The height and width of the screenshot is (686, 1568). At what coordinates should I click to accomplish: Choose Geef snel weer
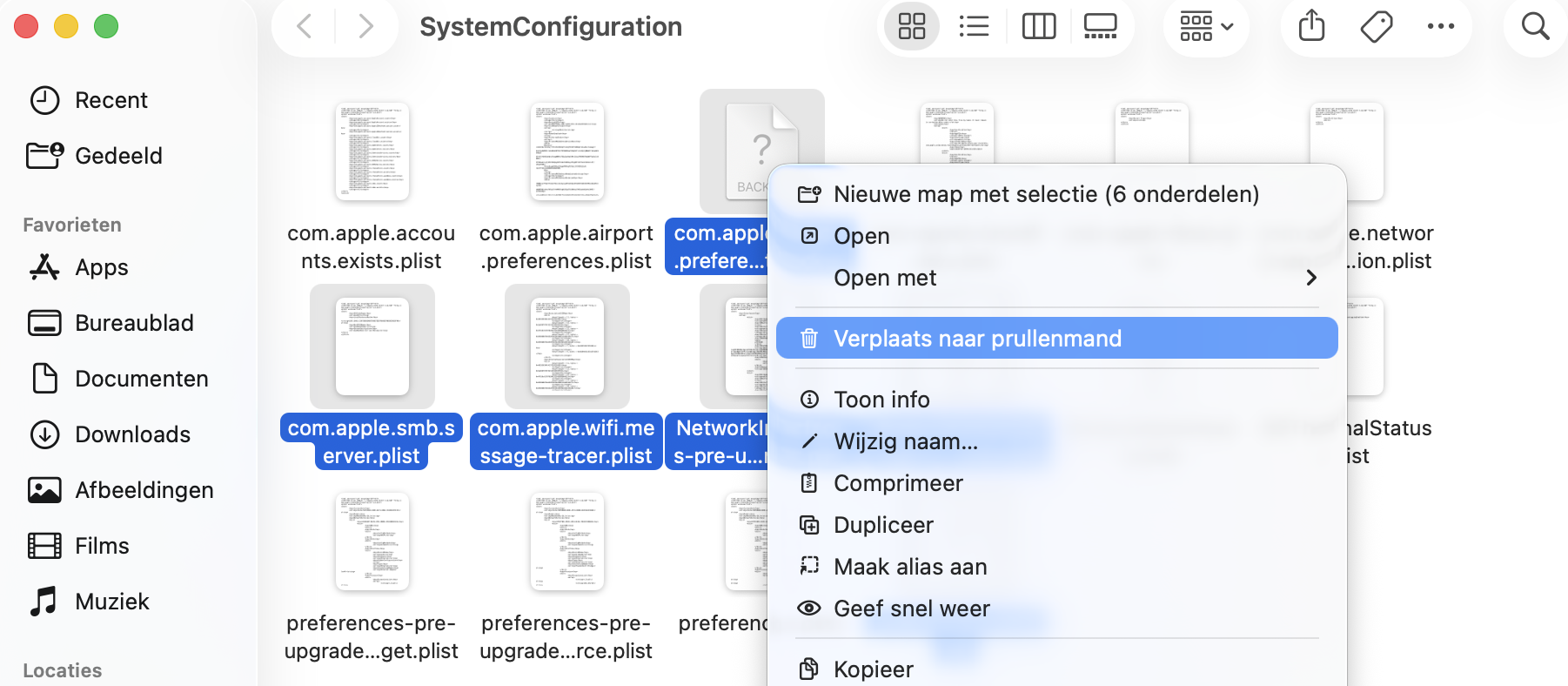pos(1057,609)
